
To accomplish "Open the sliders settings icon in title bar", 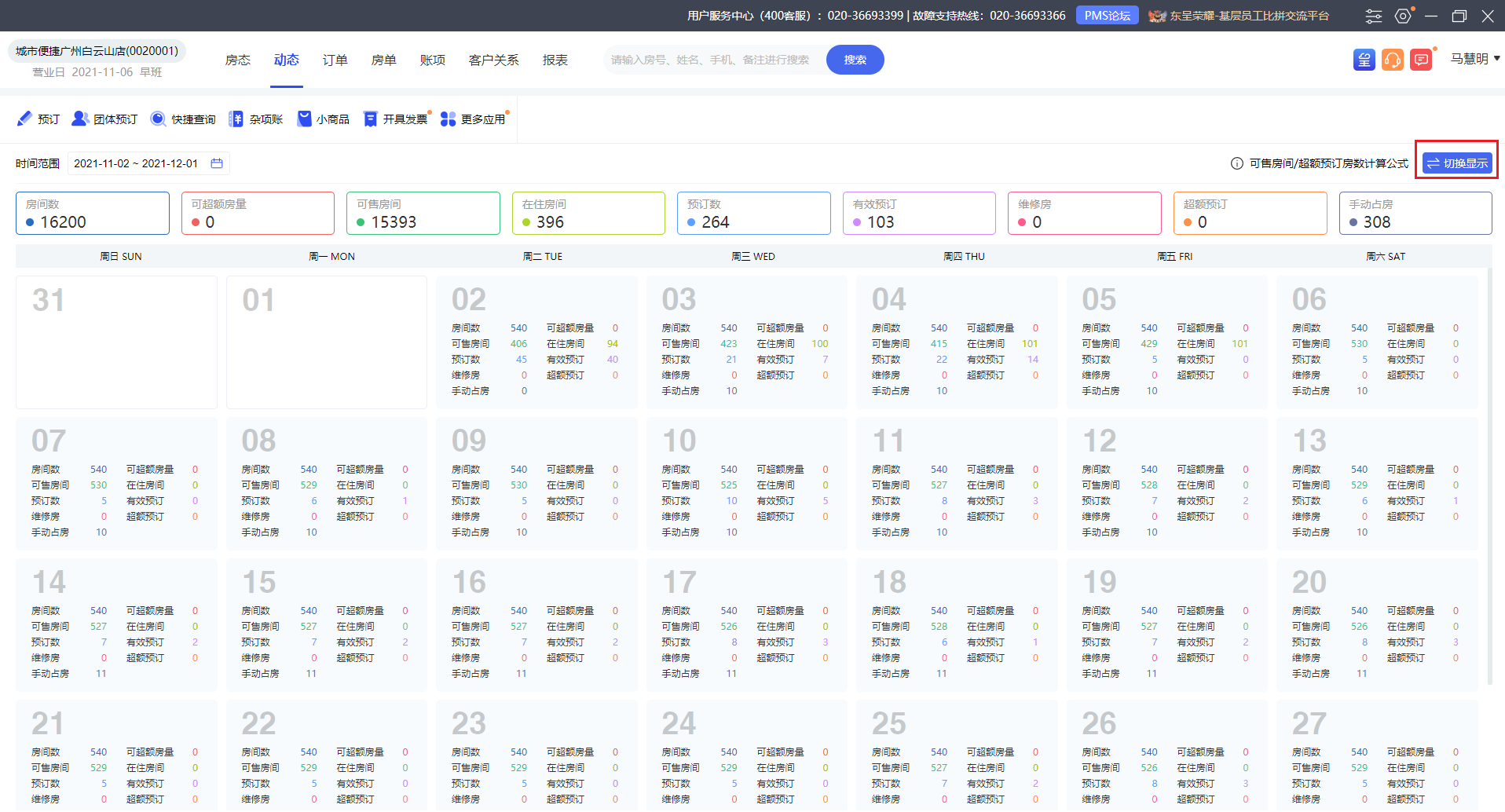I will pos(1374,16).
